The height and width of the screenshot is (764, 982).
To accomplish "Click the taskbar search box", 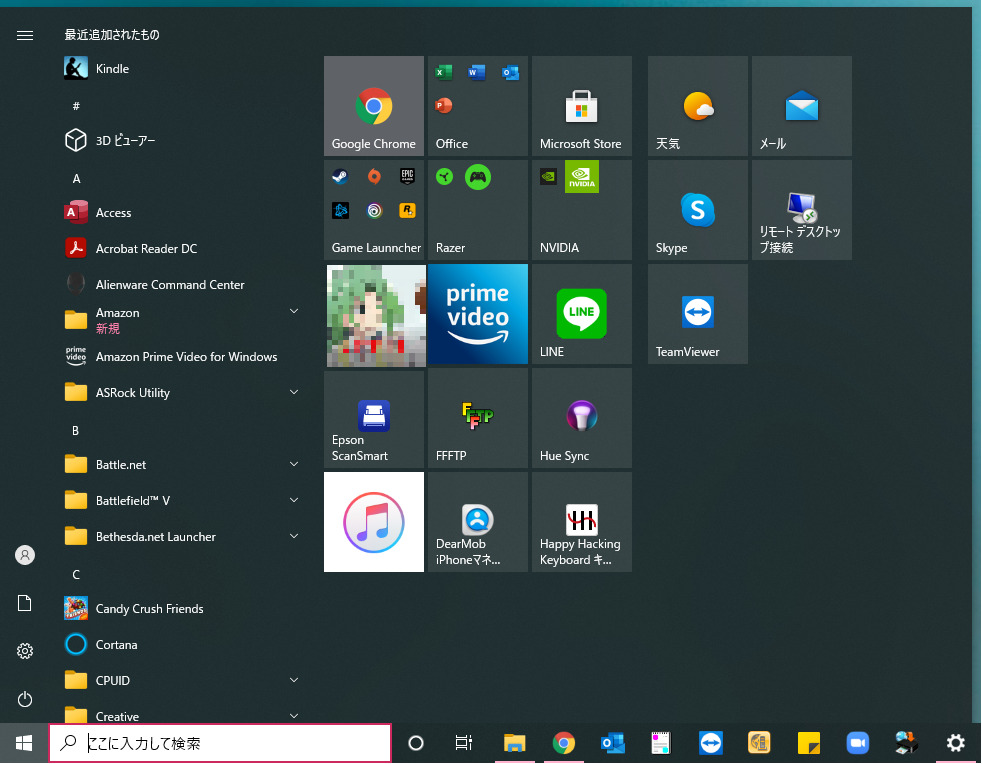I will point(220,743).
